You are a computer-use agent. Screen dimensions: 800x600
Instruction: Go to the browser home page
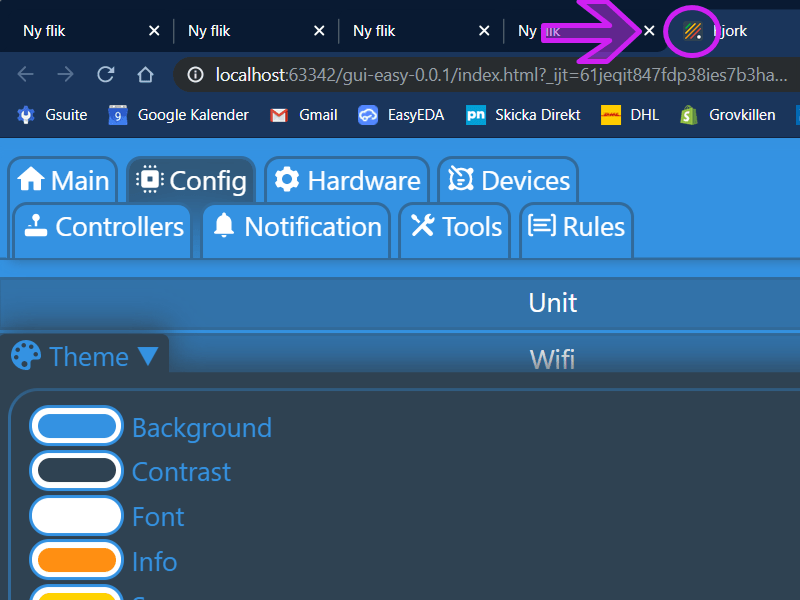[145, 74]
